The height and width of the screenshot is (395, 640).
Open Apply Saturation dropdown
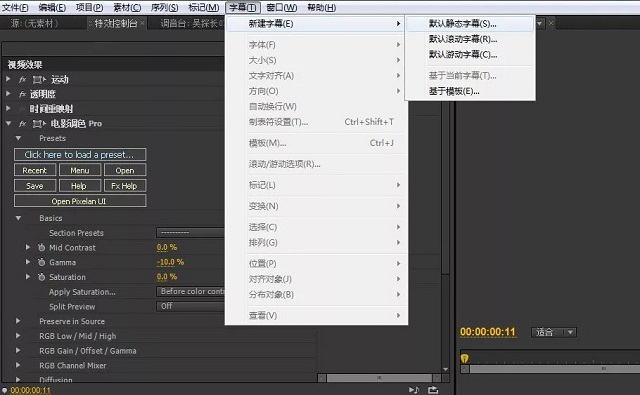pyautogui.click(x=190, y=291)
